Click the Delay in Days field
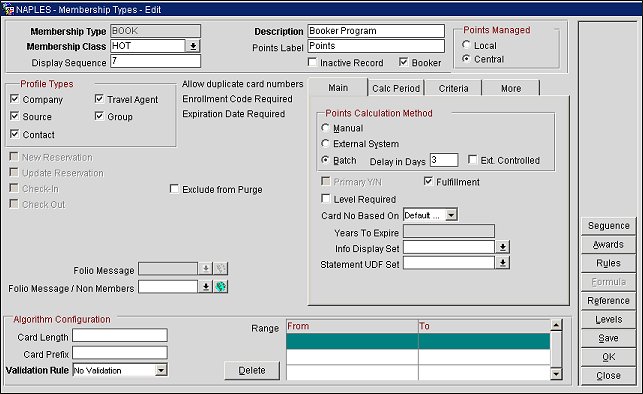Screen dimensions: 643x394 [x=444, y=160]
